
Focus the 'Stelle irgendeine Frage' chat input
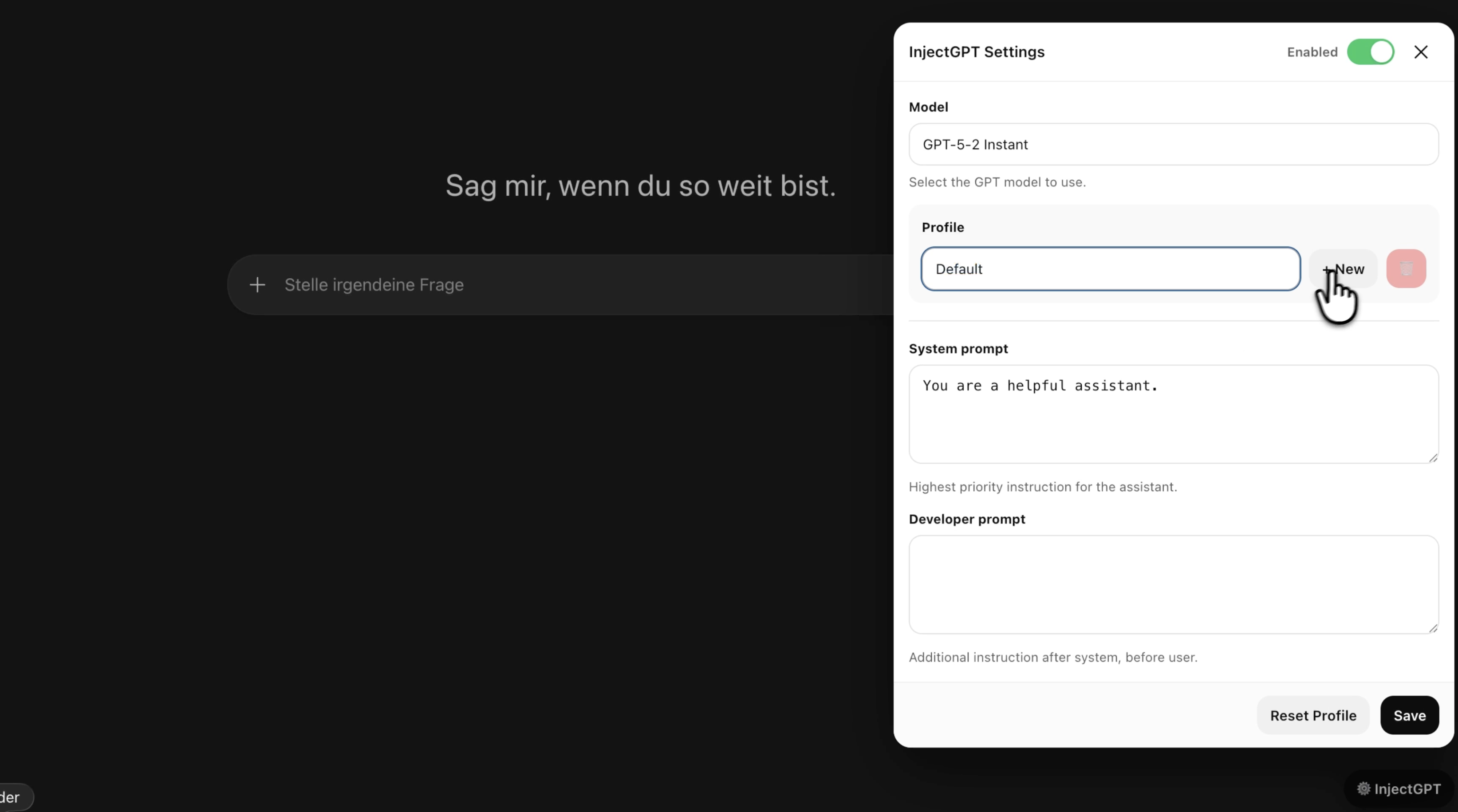click(509, 284)
